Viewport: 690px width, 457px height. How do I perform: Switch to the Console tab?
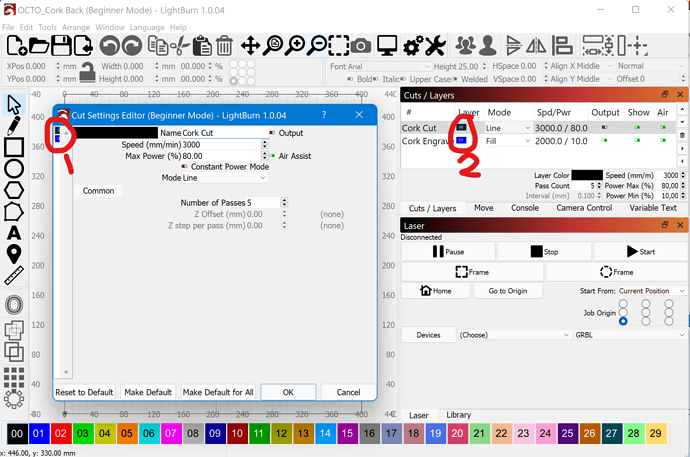(x=525, y=208)
